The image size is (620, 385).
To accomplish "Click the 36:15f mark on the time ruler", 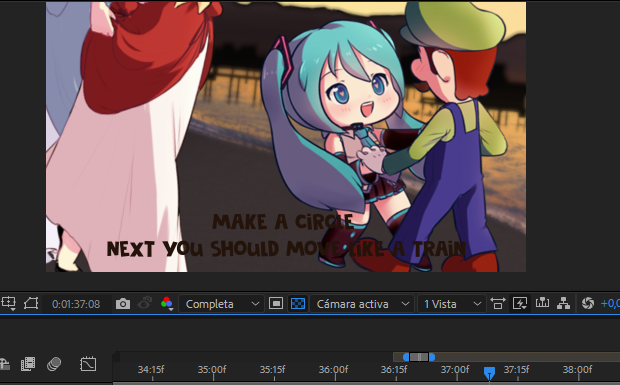I will click(394, 370).
